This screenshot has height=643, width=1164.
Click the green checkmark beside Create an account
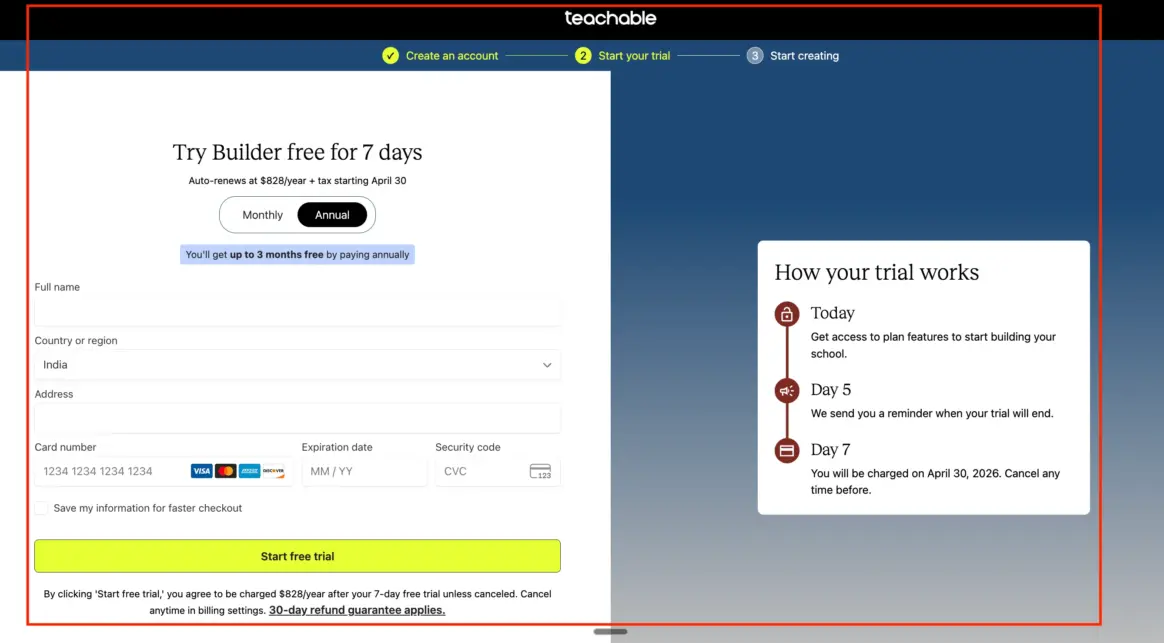[390, 56]
